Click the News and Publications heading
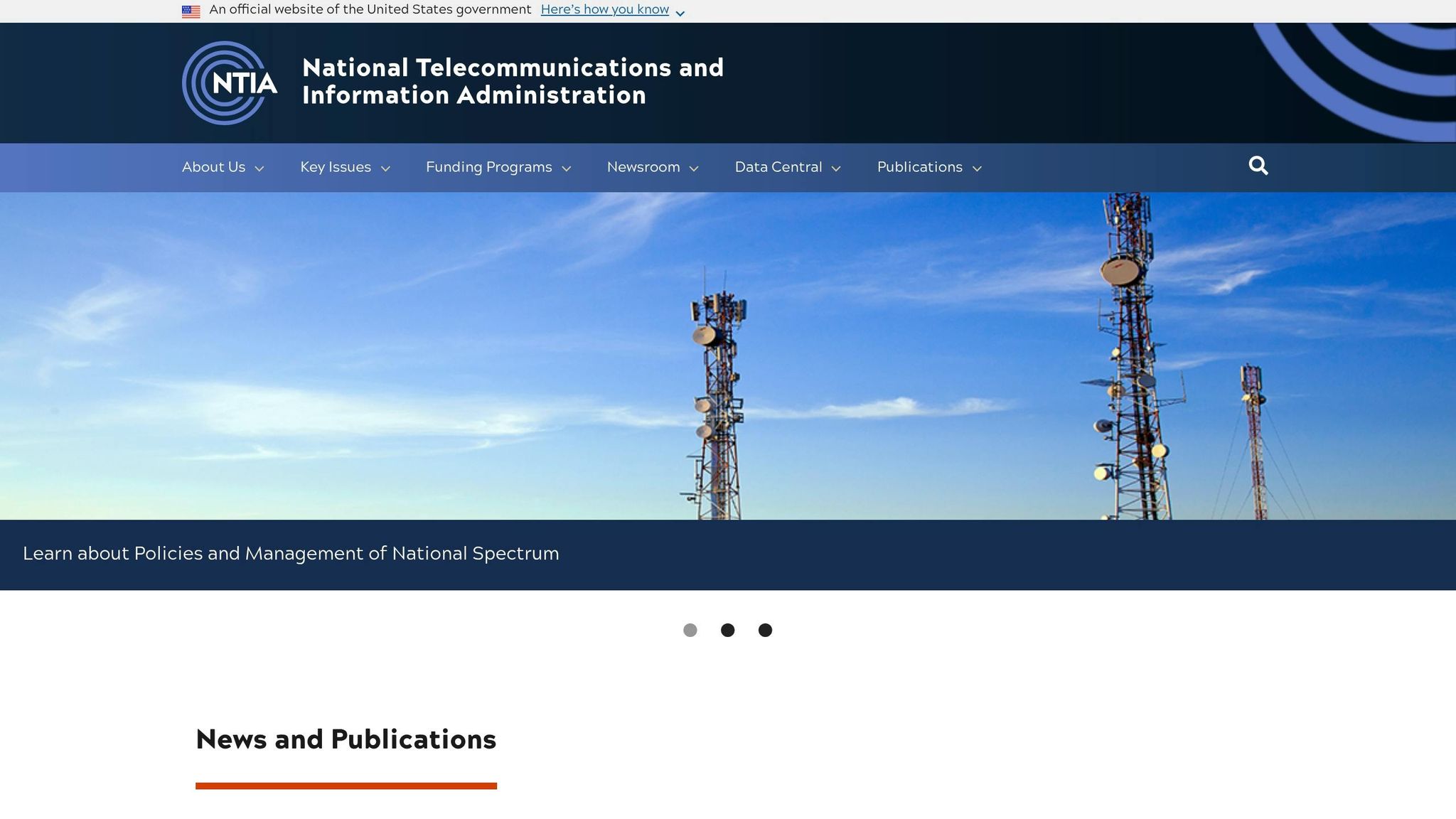Image resolution: width=1456 pixels, height=819 pixels. pyautogui.click(x=346, y=739)
